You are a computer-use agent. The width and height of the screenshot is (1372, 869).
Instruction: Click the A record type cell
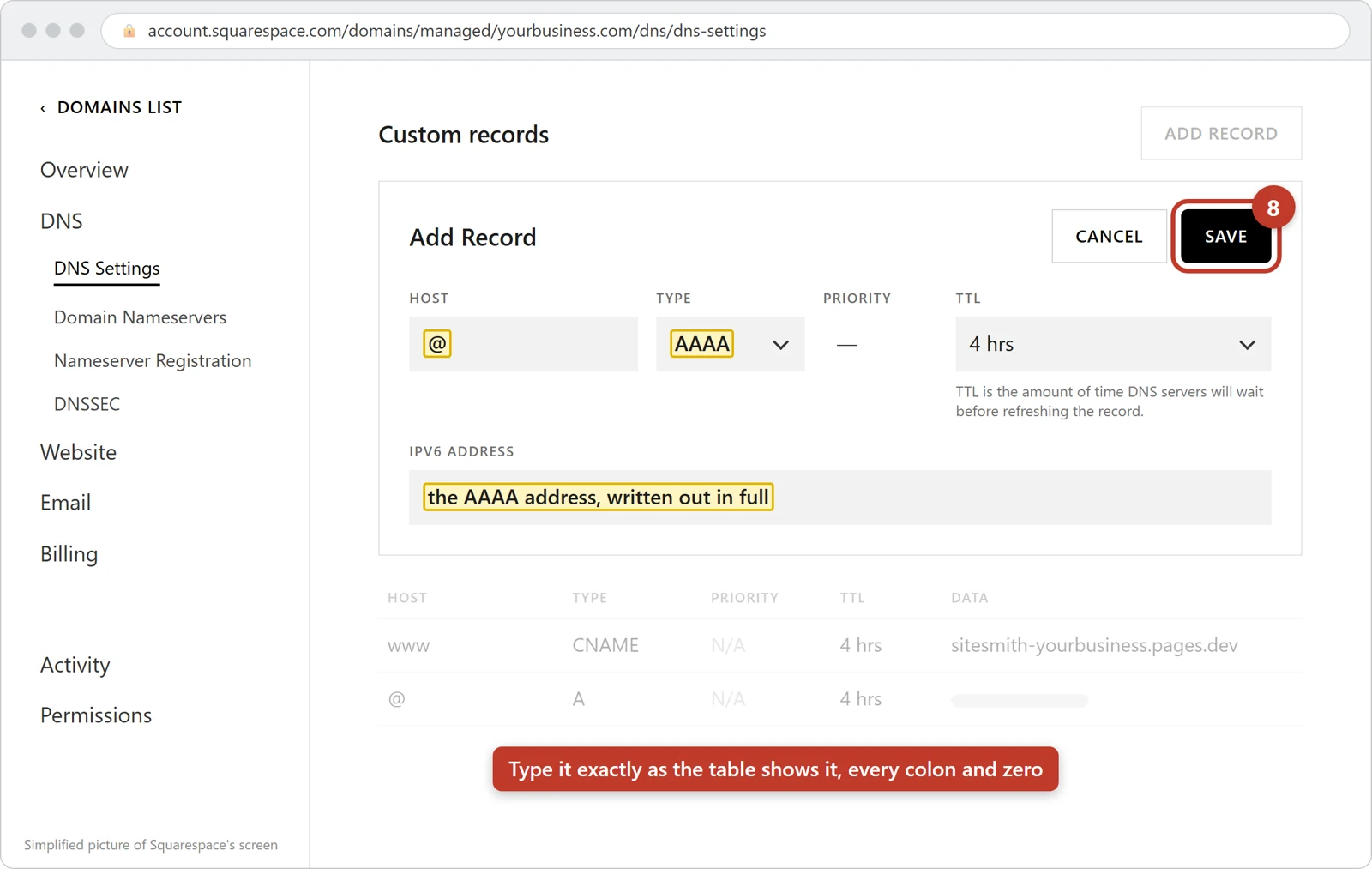pos(579,699)
